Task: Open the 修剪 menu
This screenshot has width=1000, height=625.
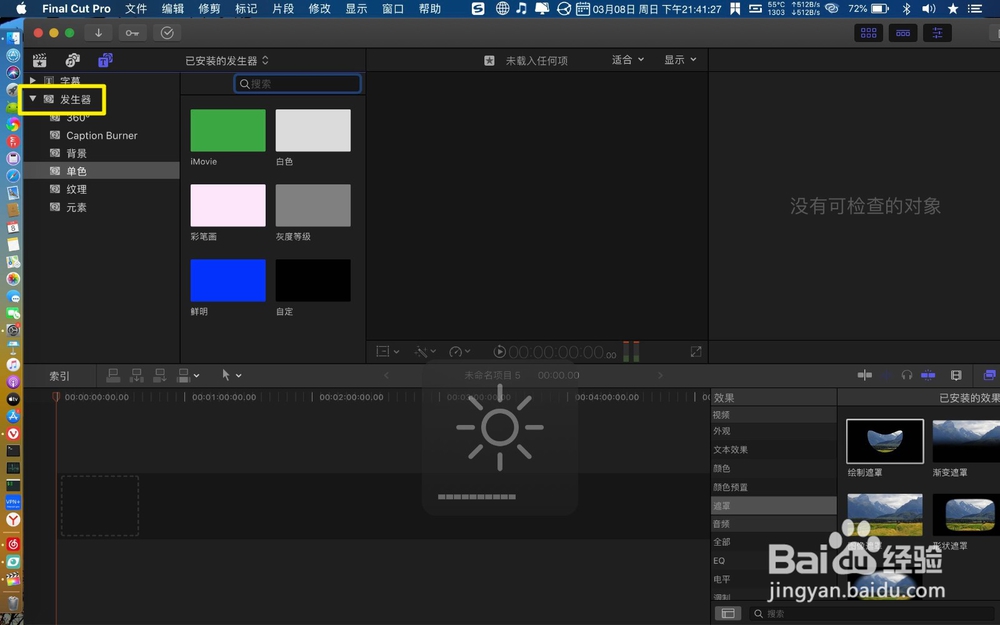Action: point(209,8)
